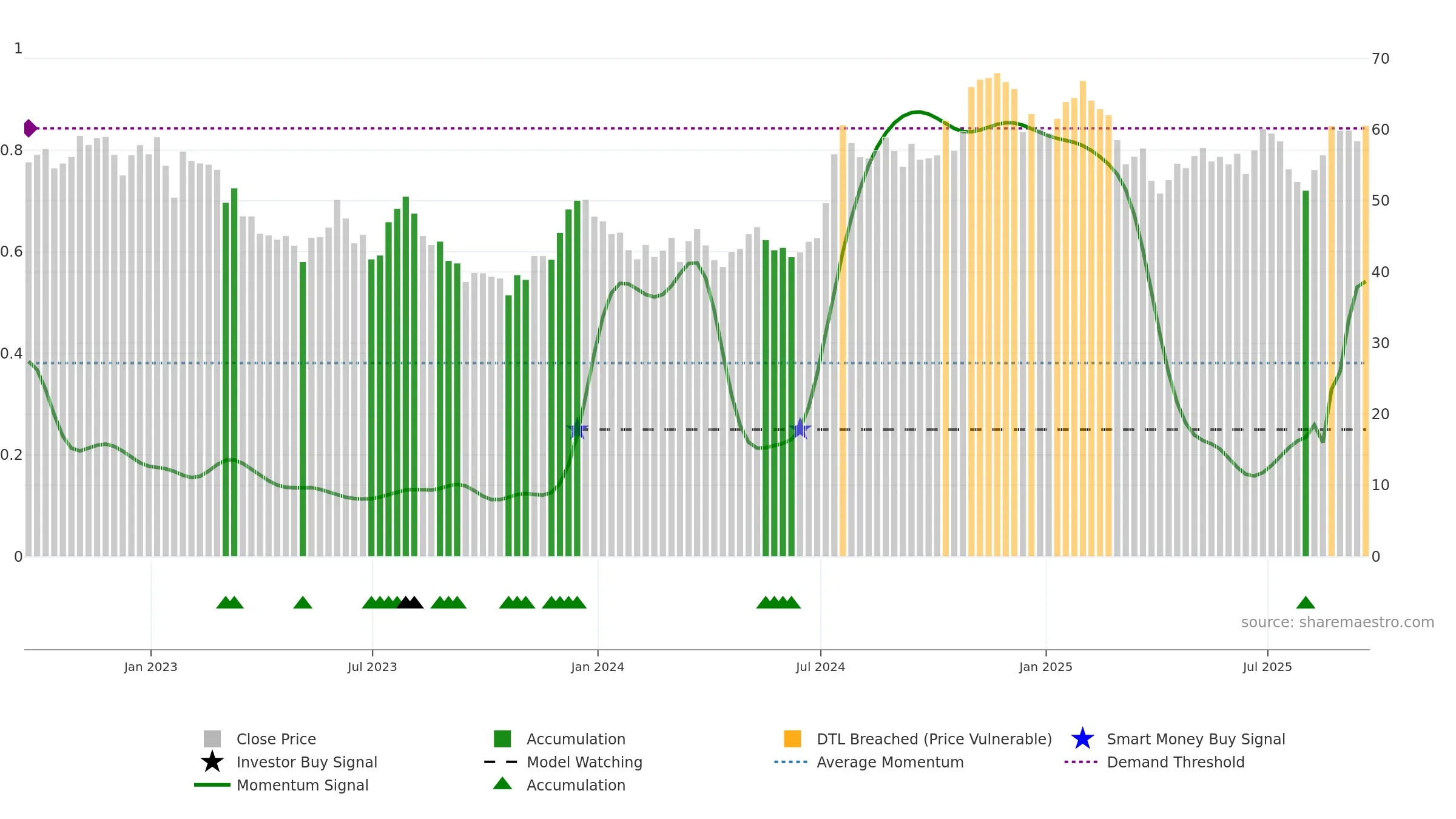
Task: Click the gray Close Price color swatch
Action: [212, 739]
